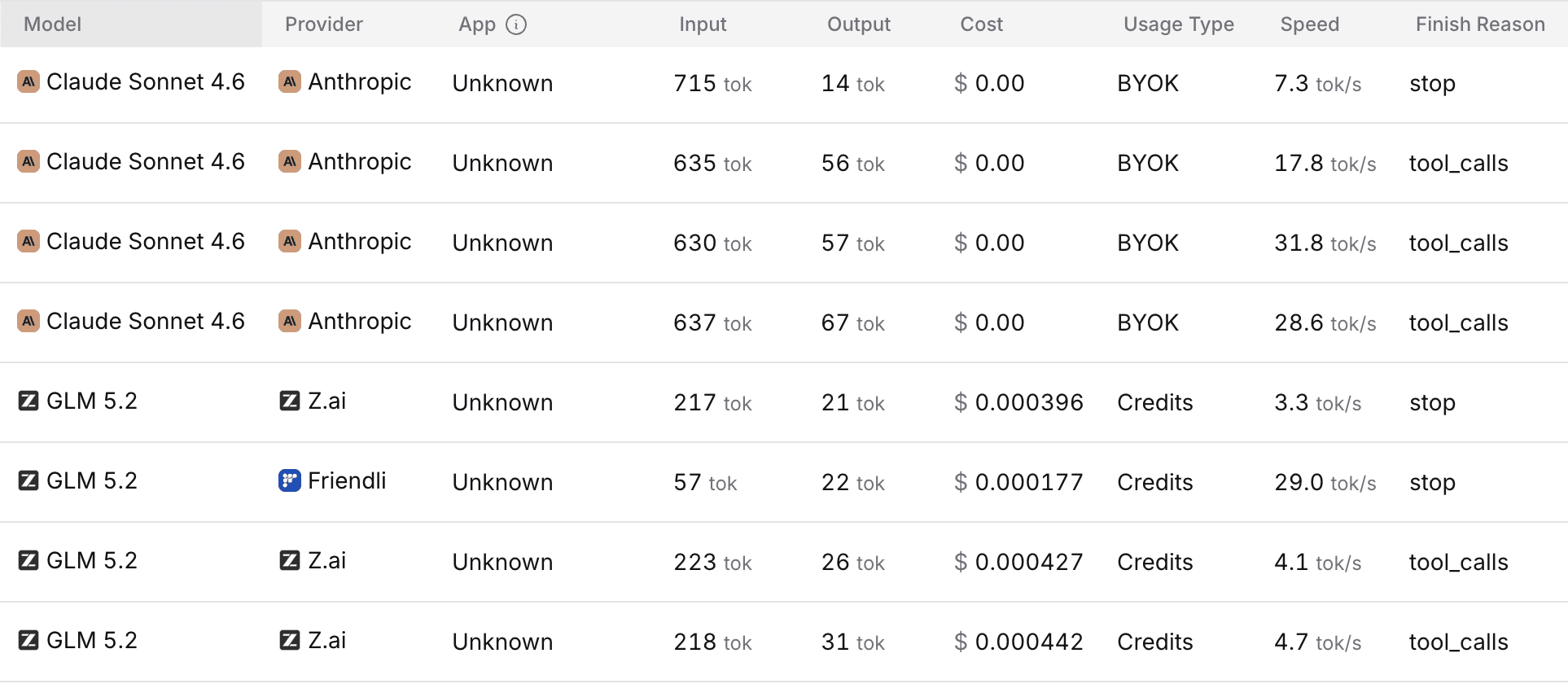Click the 17.8 tok/s speed value
1568x684 pixels.
click(1325, 163)
